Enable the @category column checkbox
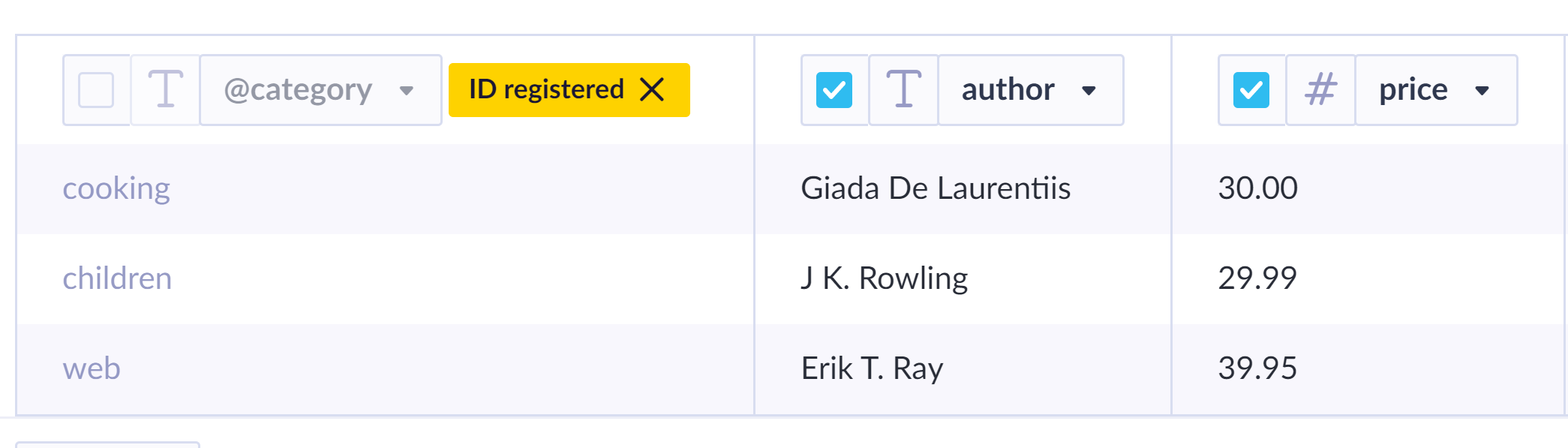The height and width of the screenshot is (448, 1568). click(x=97, y=89)
